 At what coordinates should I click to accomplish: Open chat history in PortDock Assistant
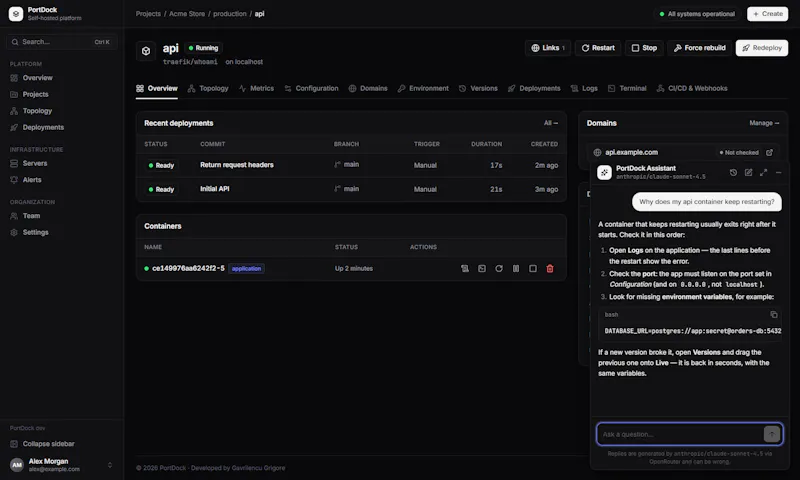(733, 172)
